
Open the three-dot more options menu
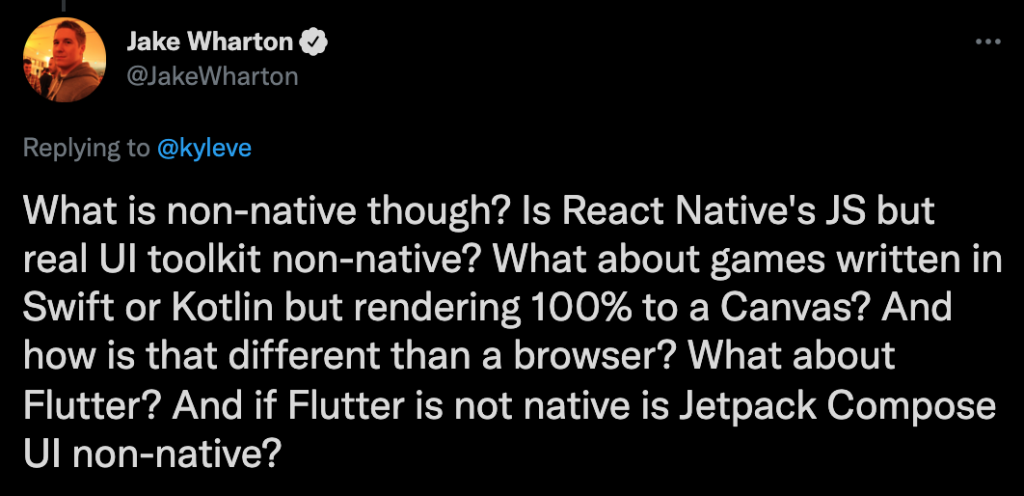pos(987,42)
